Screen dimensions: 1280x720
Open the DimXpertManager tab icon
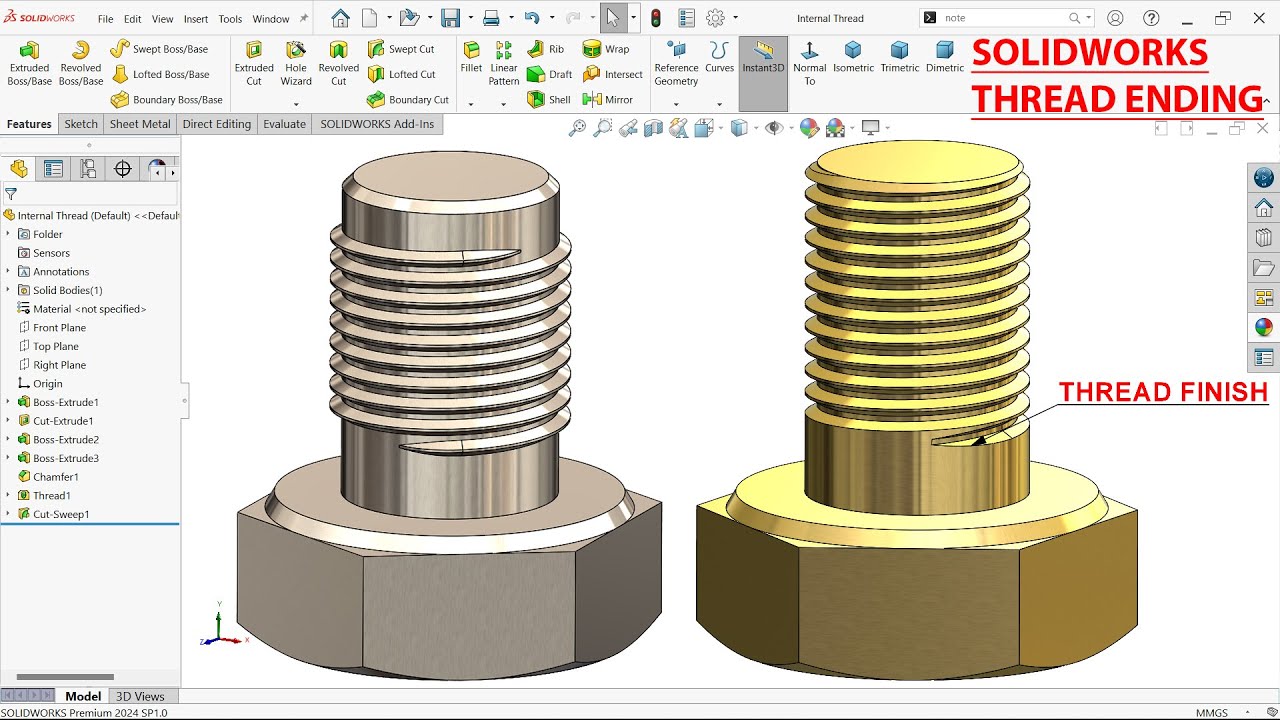tap(123, 169)
